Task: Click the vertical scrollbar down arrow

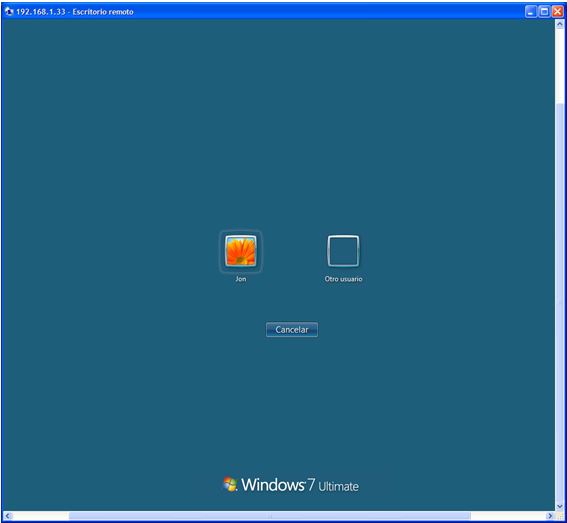Action: click(x=559, y=506)
